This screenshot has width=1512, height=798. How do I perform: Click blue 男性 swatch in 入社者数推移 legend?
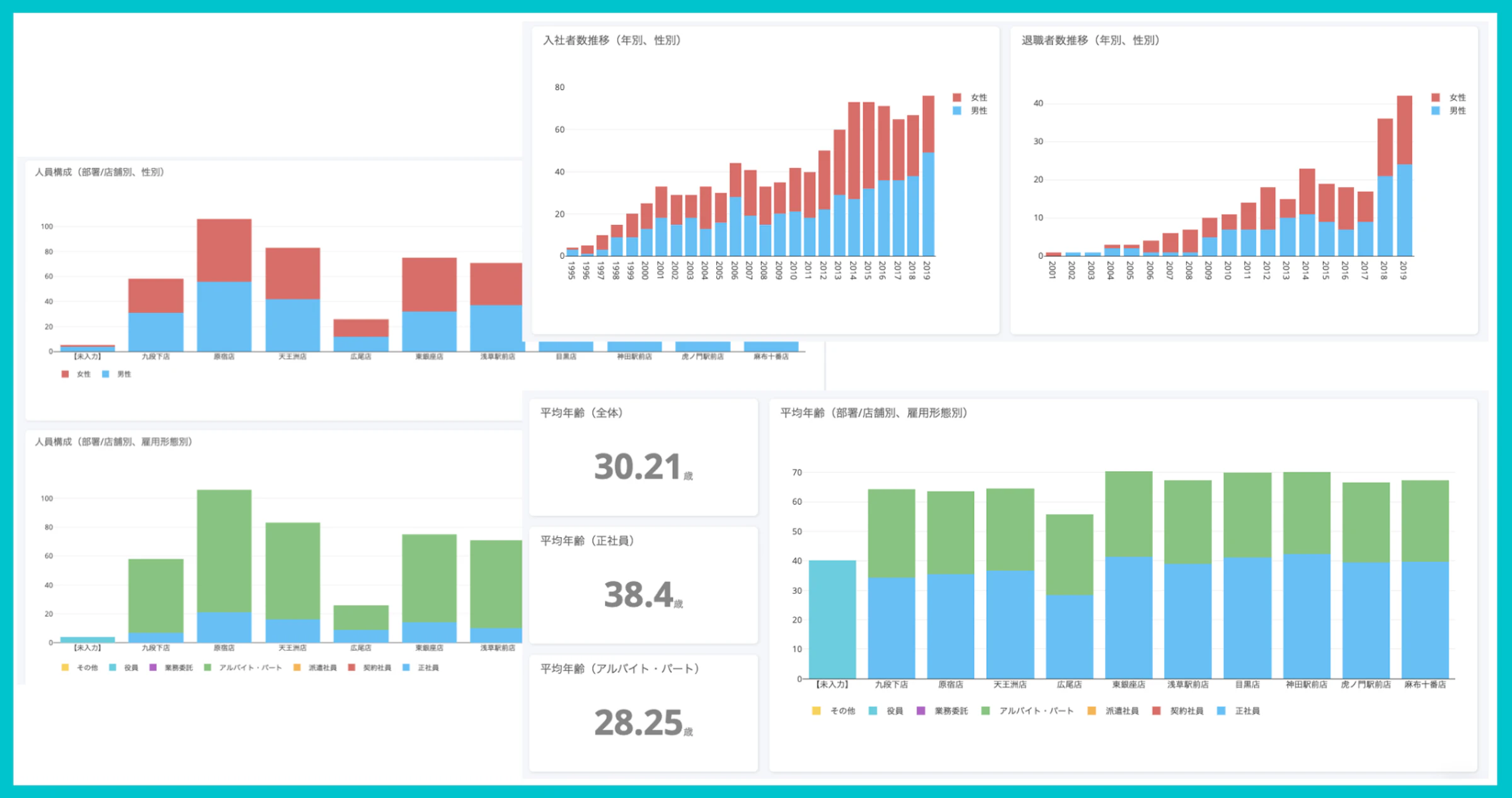956,111
